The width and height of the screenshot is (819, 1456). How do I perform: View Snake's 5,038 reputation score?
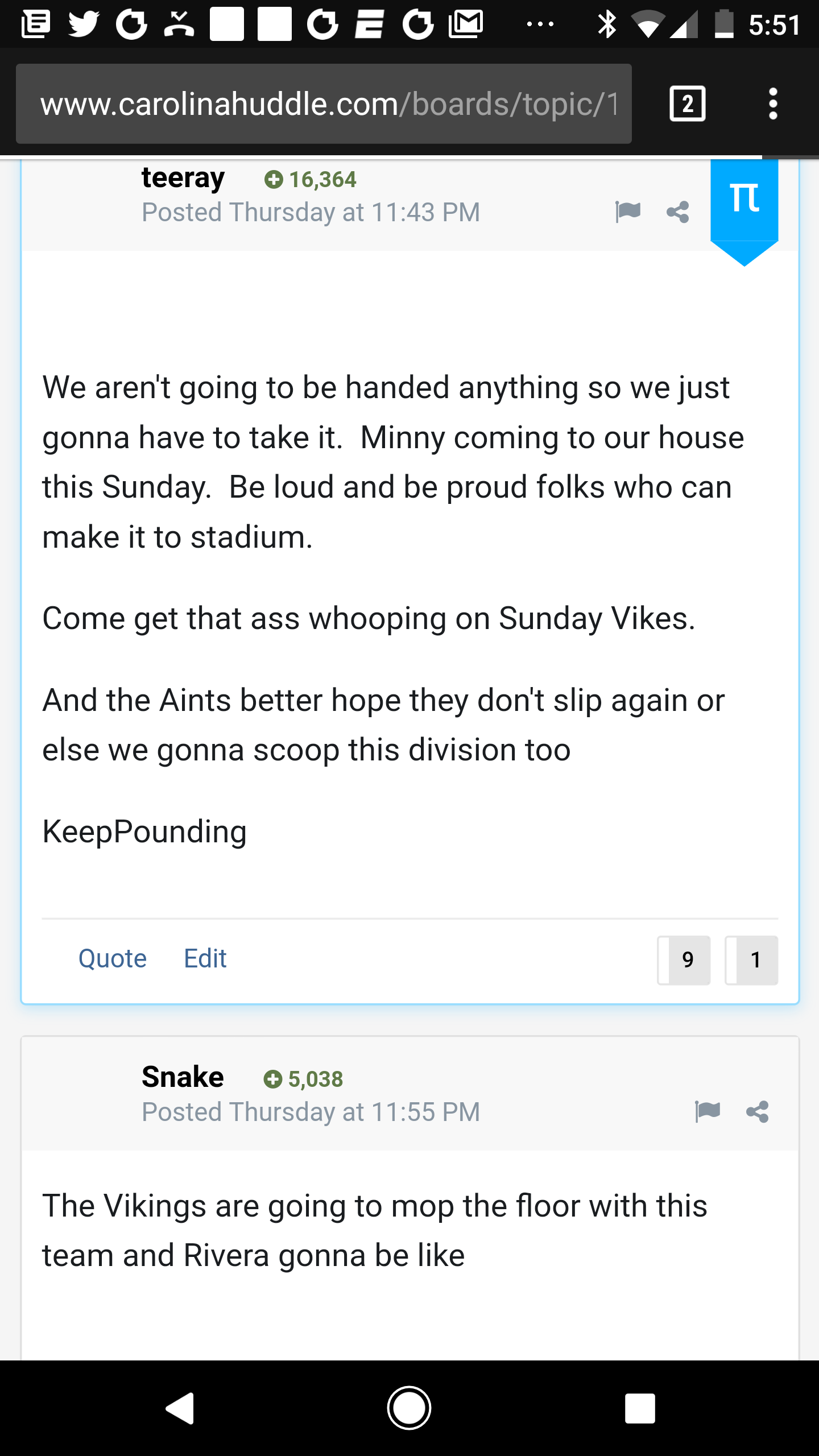coord(303,1079)
